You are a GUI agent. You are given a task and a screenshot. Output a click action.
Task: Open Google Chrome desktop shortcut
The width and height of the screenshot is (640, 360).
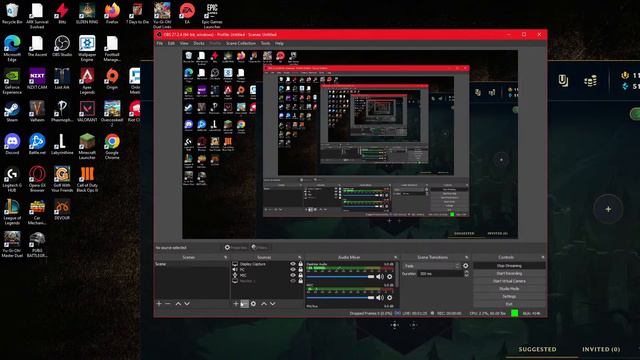click(112, 147)
